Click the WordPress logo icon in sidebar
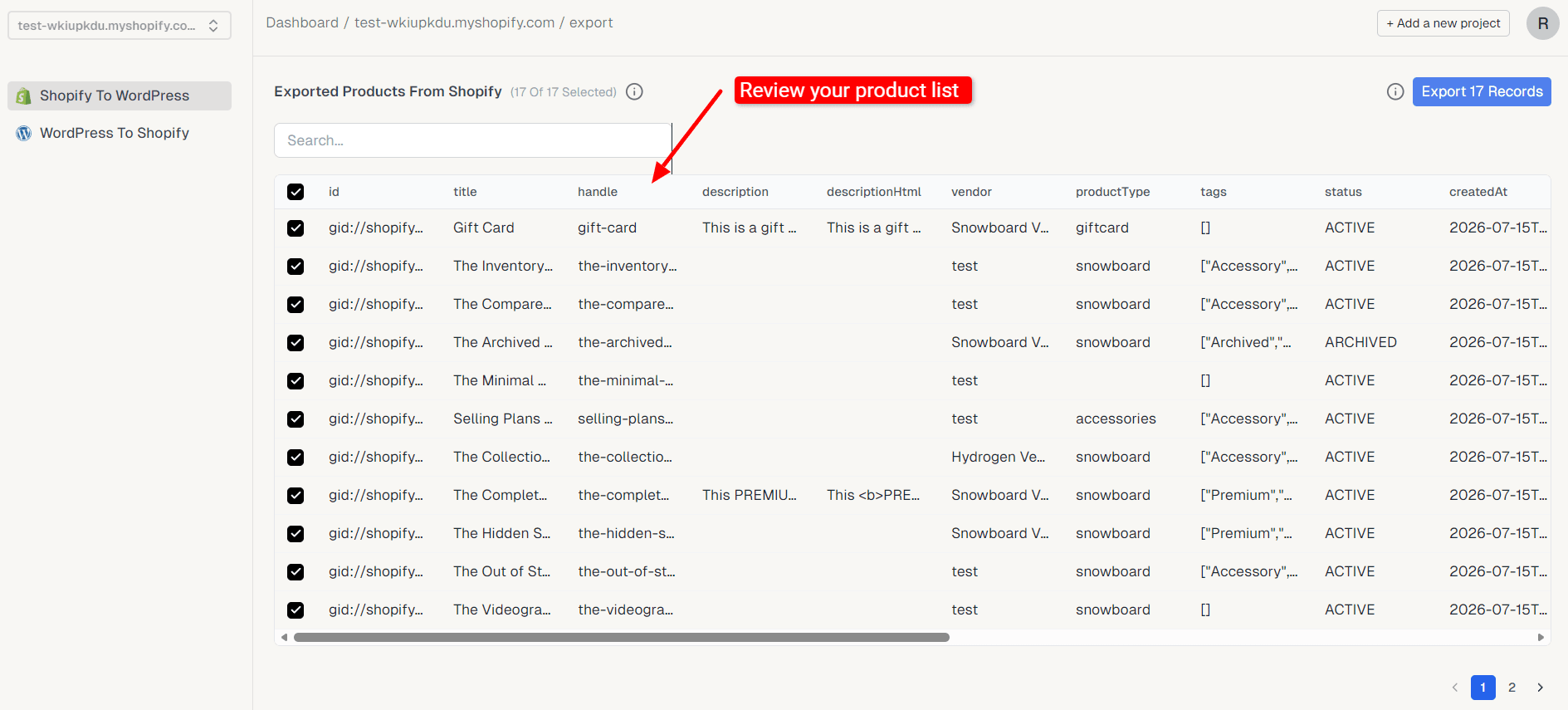 (24, 133)
